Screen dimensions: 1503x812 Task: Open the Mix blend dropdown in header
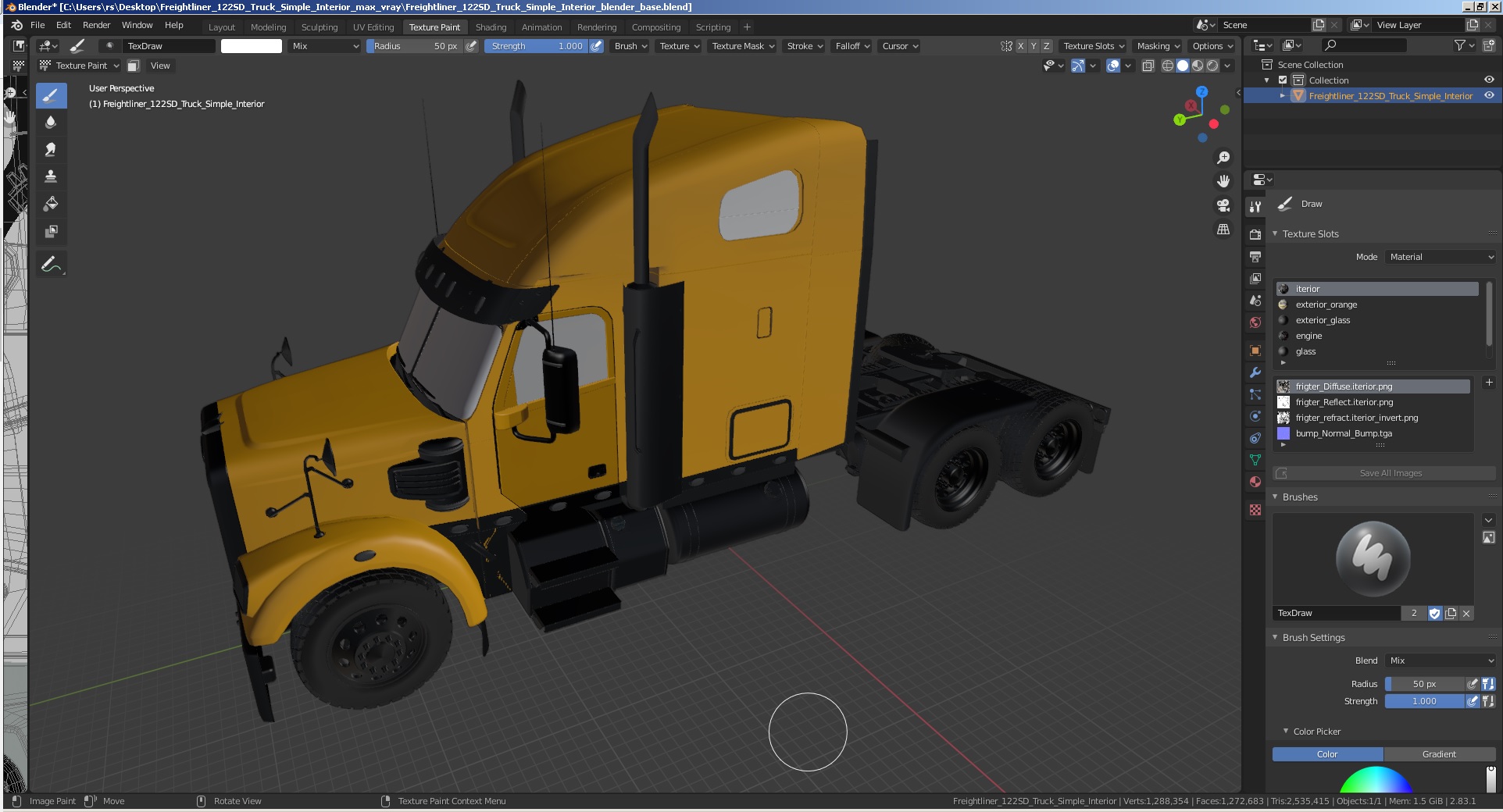325,46
